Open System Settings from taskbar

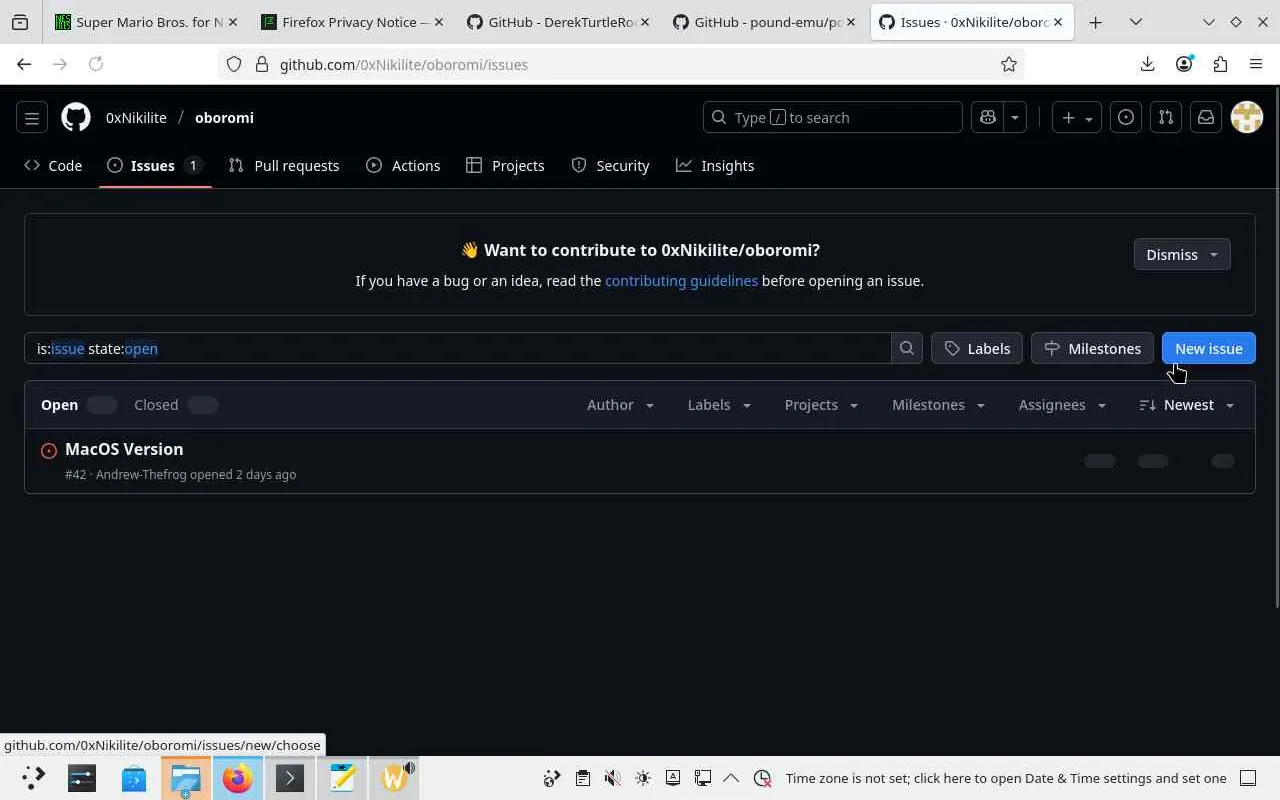click(x=82, y=778)
